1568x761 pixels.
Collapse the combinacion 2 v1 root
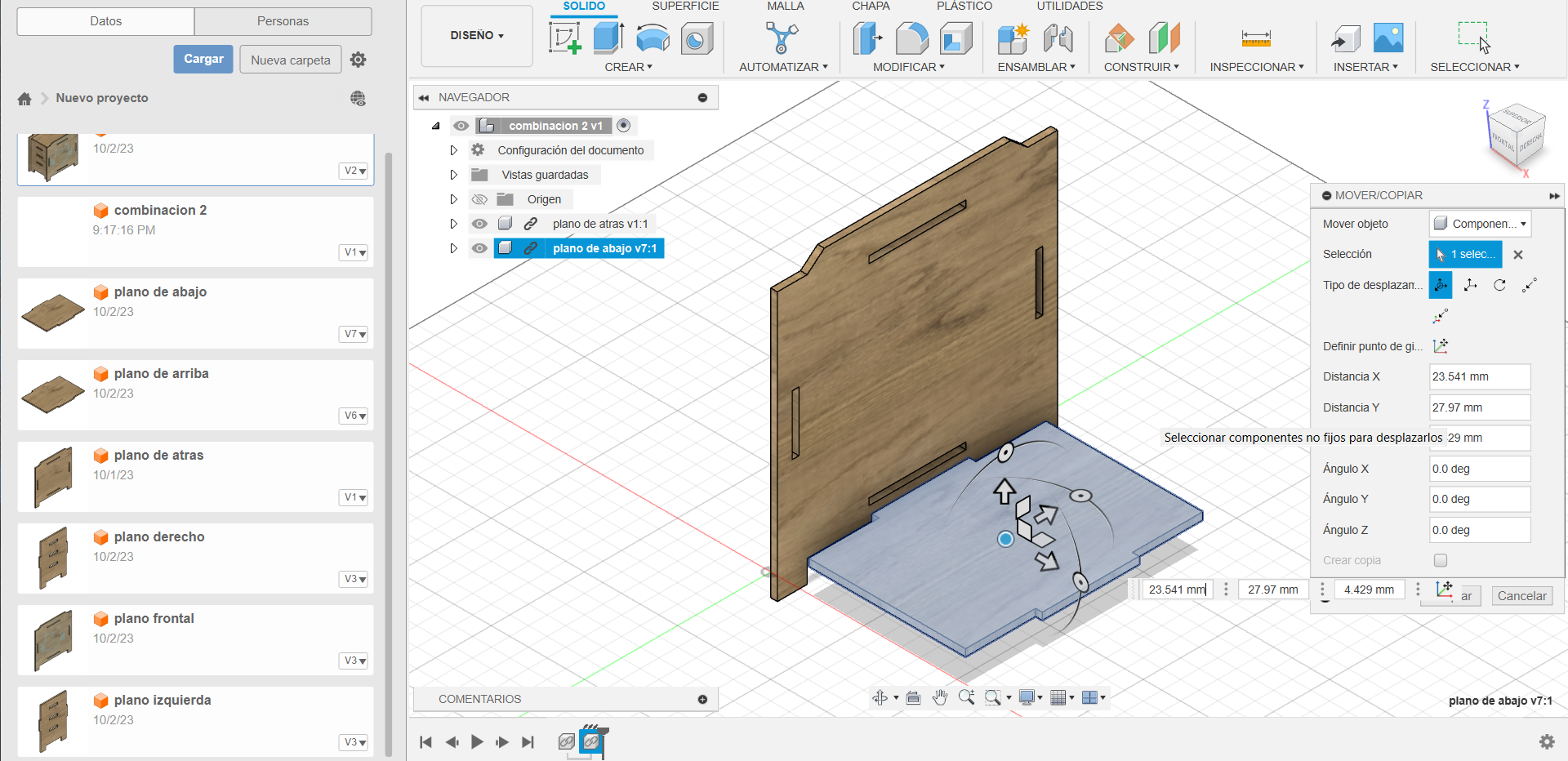point(436,126)
